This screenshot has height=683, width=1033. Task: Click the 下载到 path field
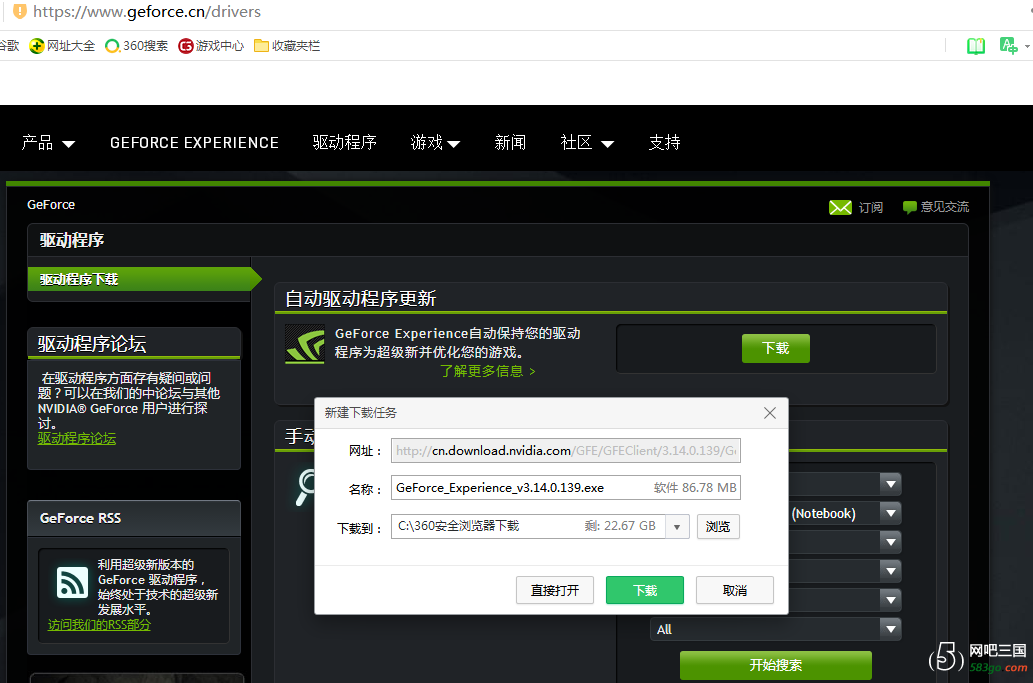point(528,526)
